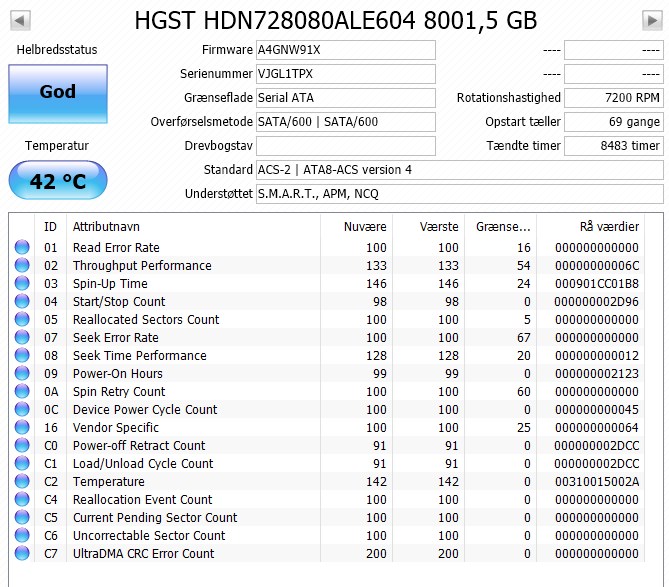Click the status orb for Device Power Cycle Count
The height and width of the screenshot is (587, 669).
pos(22,409)
